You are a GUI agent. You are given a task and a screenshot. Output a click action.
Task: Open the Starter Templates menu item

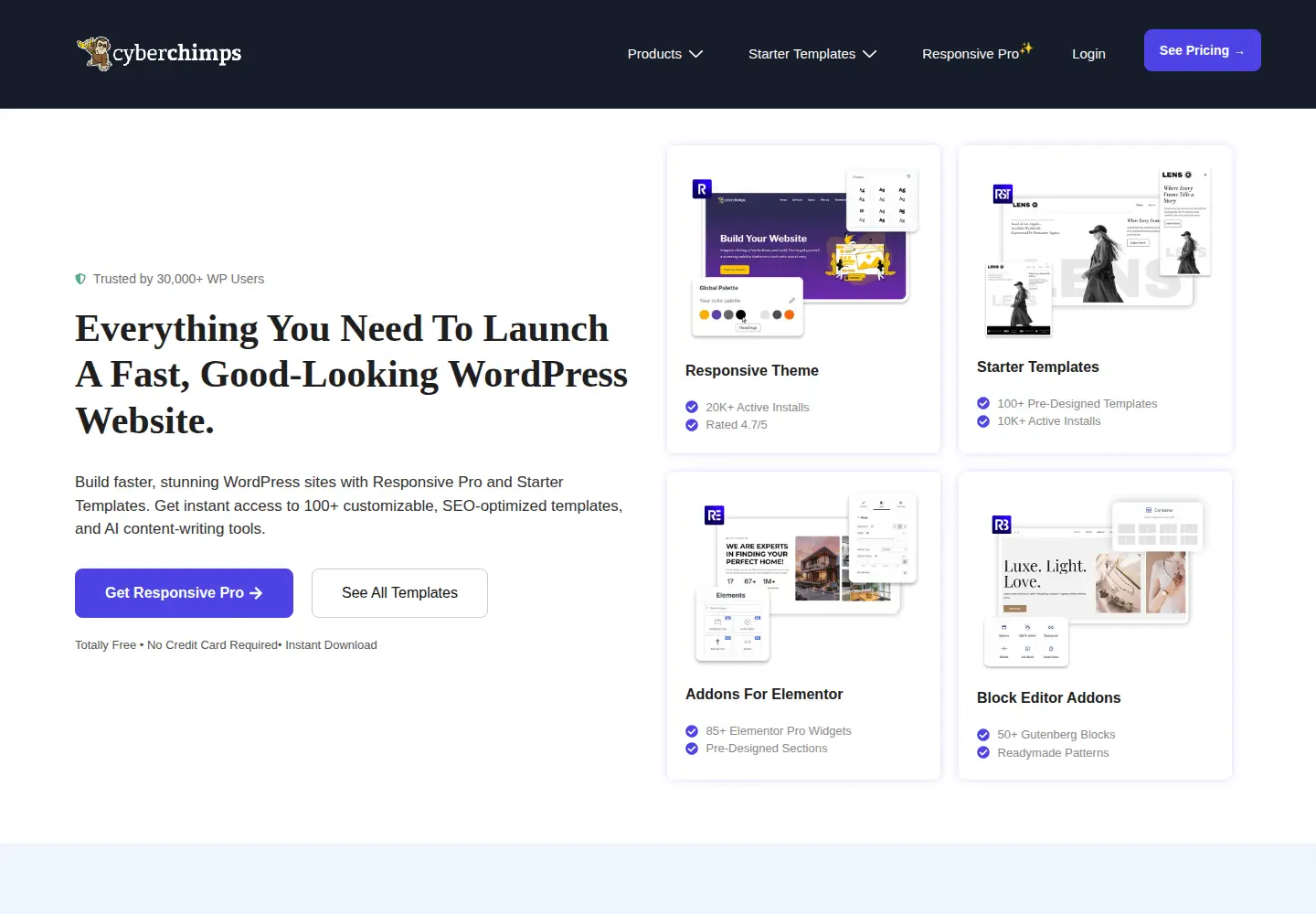click(x=801, y=54)
